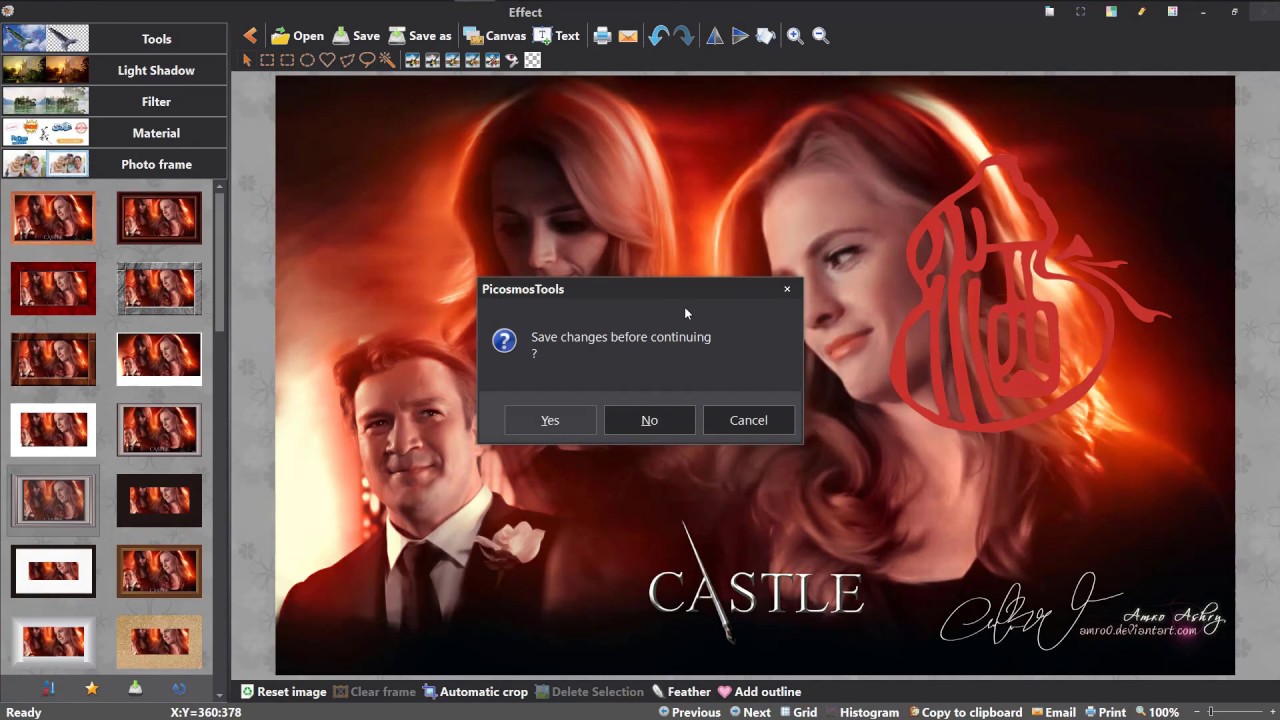Select the lasso selection tool

point(367,60)
